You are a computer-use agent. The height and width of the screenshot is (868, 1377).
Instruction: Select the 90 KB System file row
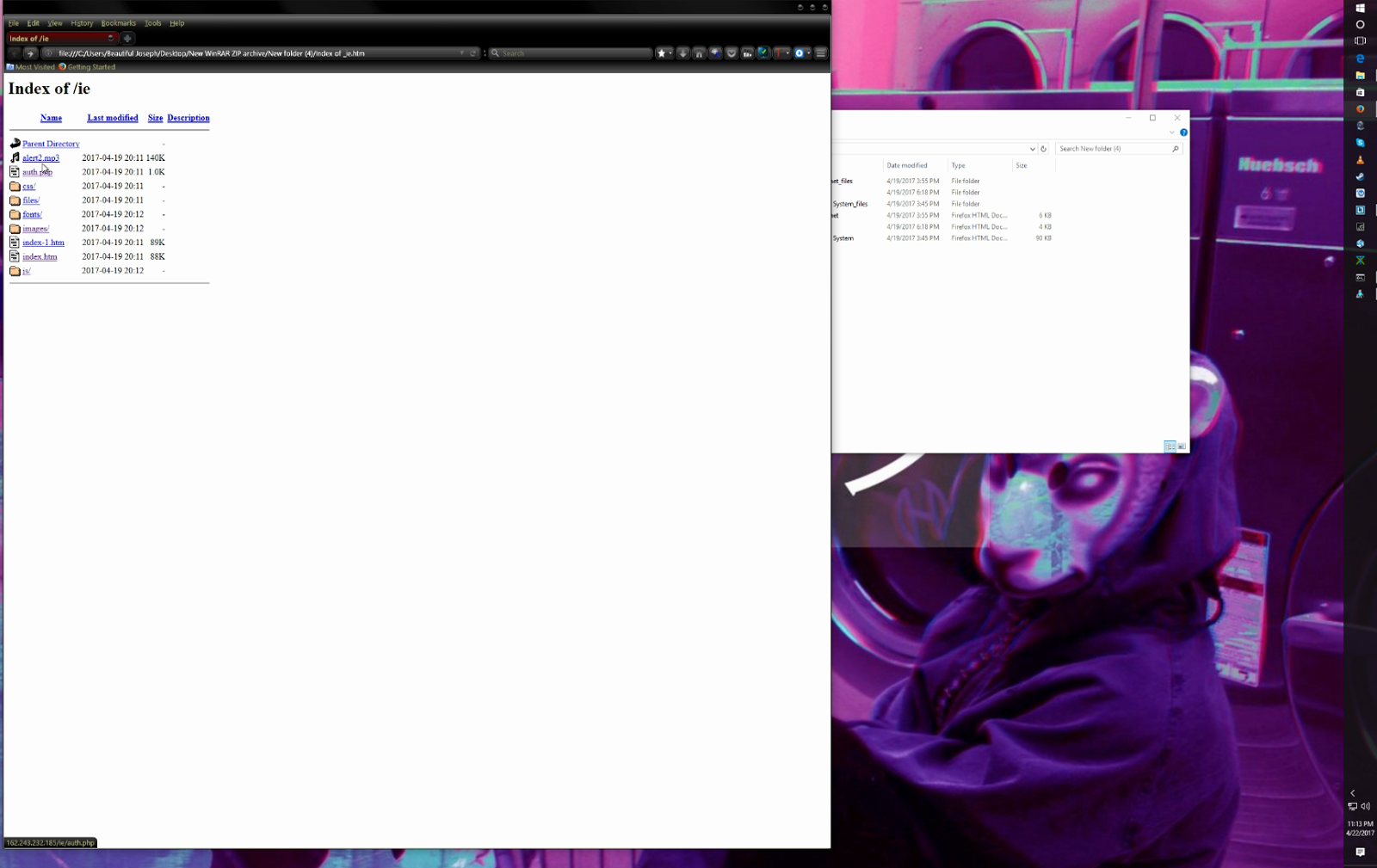point(942,238)
